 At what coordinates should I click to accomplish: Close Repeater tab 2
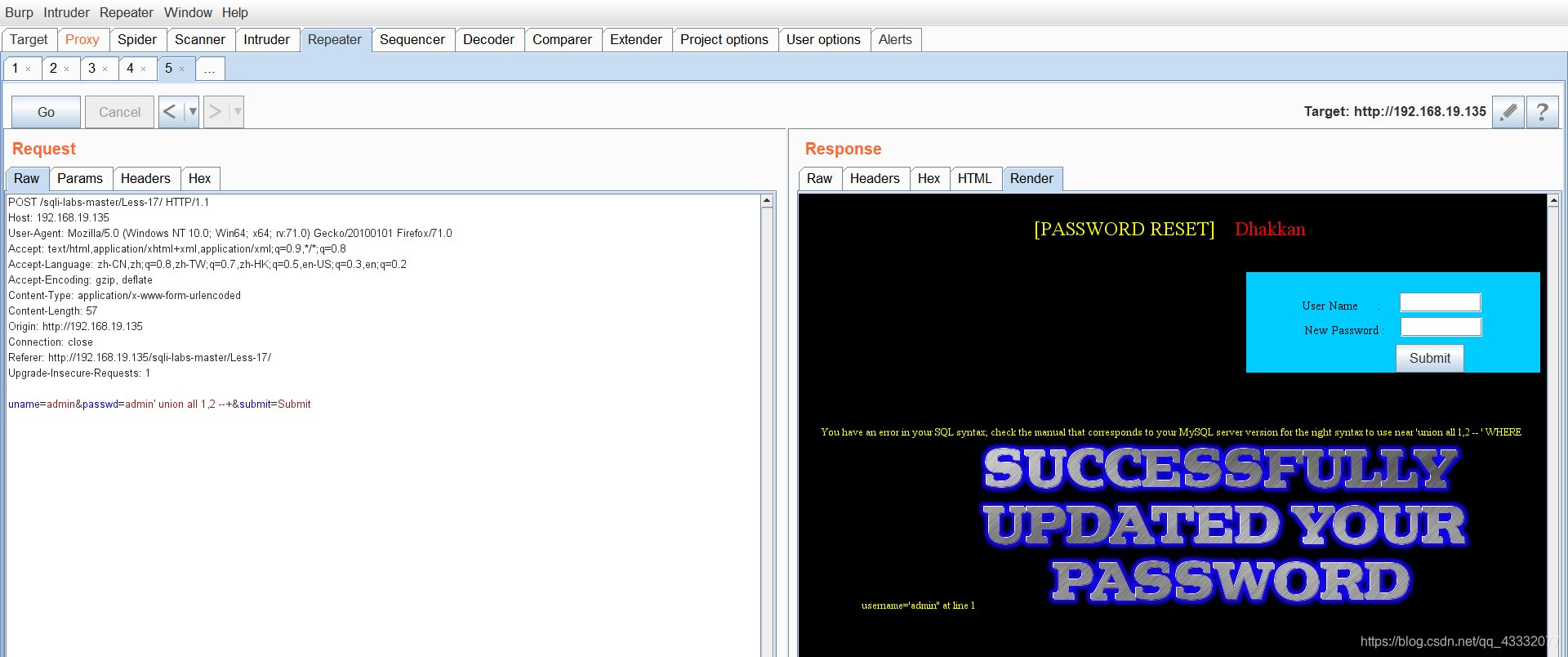coord(67,69)
